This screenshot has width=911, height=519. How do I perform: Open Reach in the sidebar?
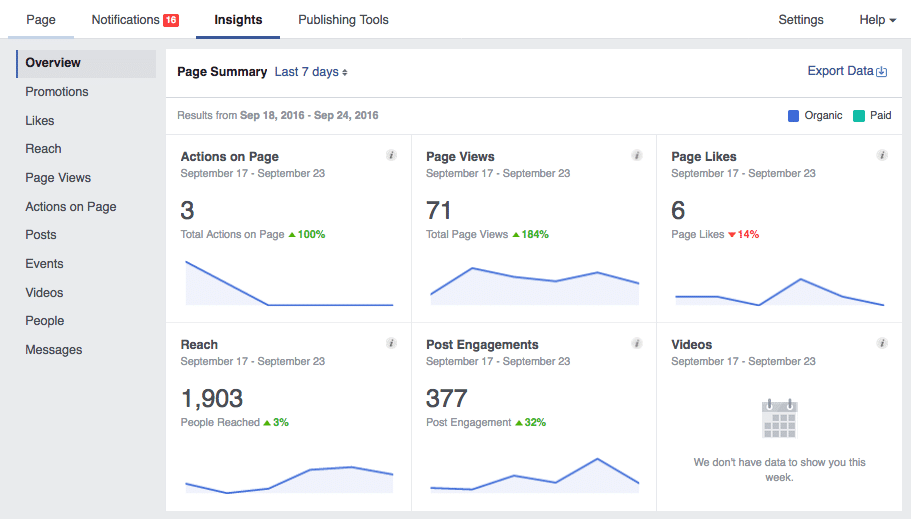[43, 149]
